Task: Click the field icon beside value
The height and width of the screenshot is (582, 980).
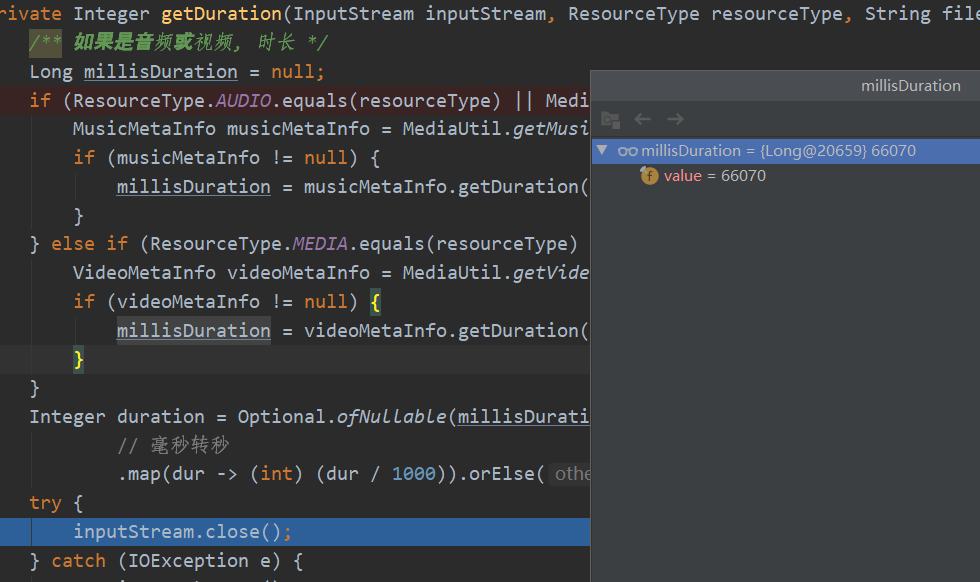Action: click(x=649, y=176)
